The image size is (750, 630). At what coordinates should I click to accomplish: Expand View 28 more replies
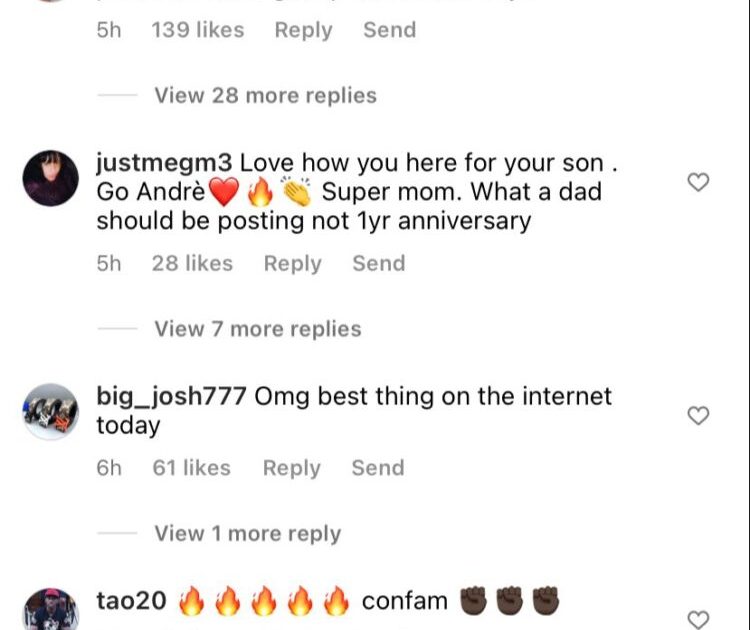coord(265,96)
